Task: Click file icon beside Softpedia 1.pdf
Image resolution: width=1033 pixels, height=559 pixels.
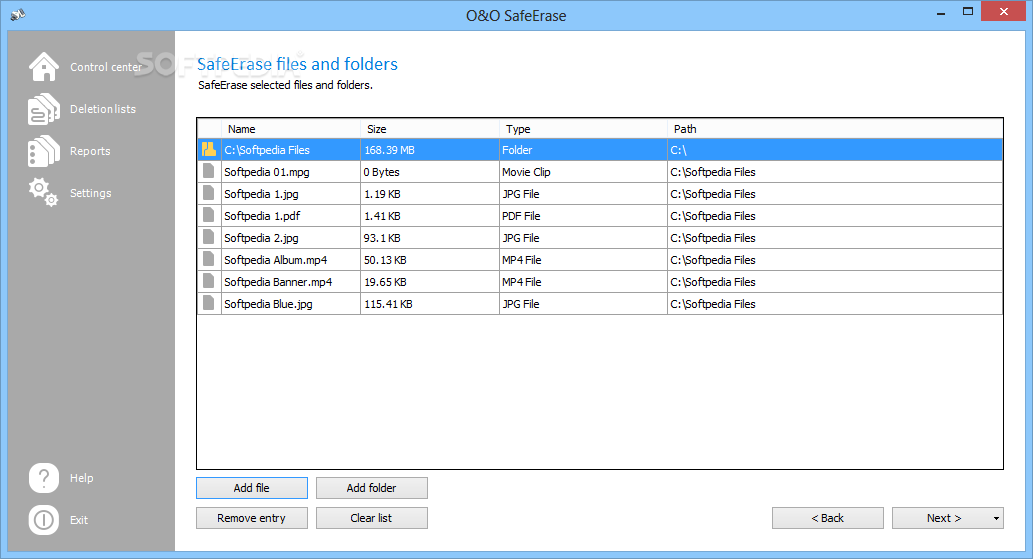Action: coord(209,215)
